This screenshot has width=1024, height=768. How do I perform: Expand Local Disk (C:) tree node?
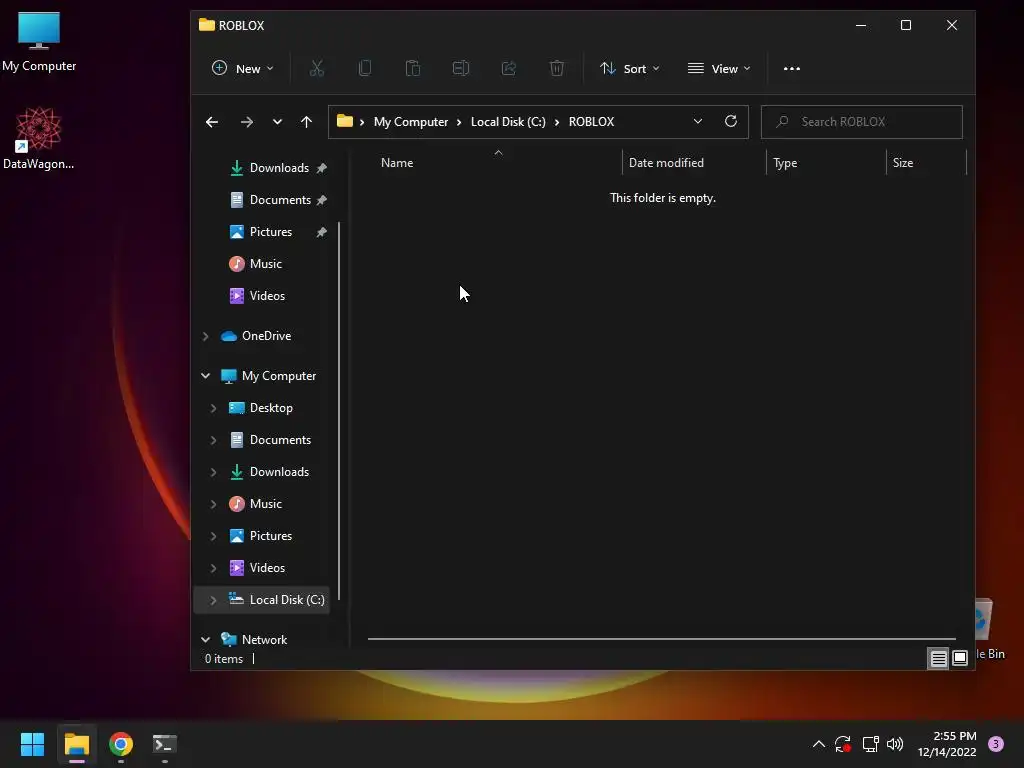click(x=214, y=600)
